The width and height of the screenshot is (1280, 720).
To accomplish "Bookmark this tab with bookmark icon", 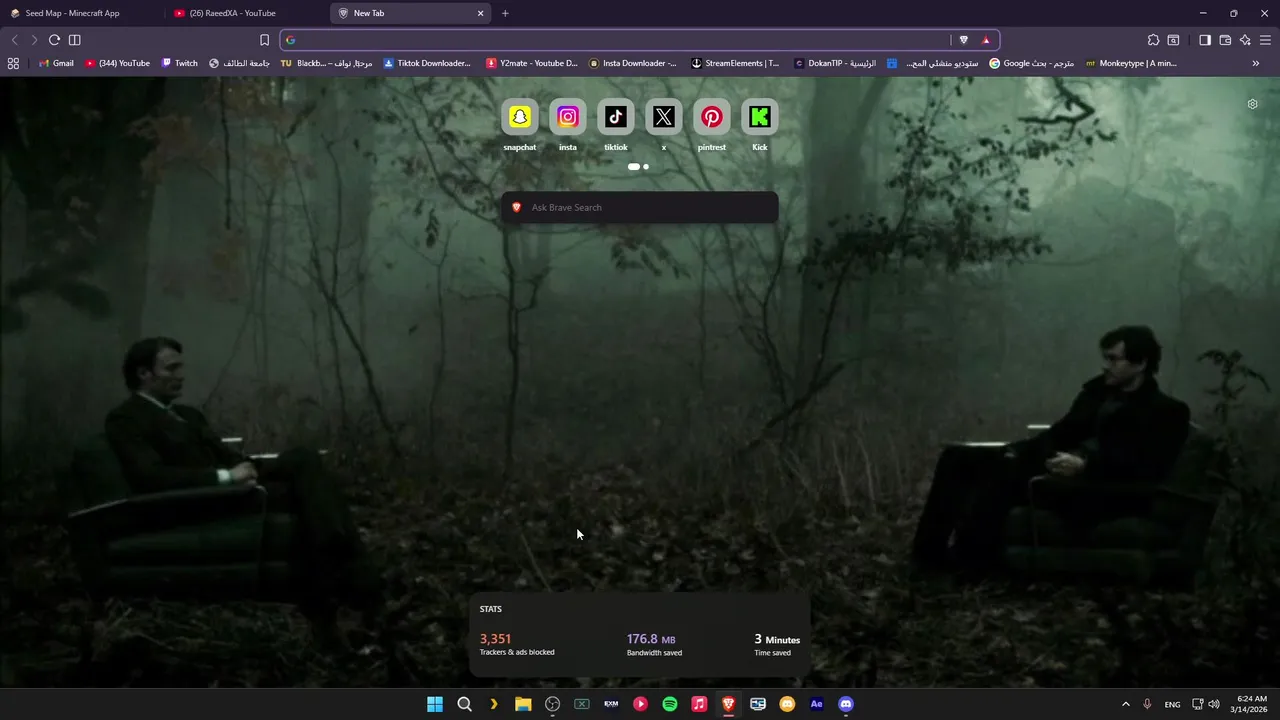I will [264, 40].
